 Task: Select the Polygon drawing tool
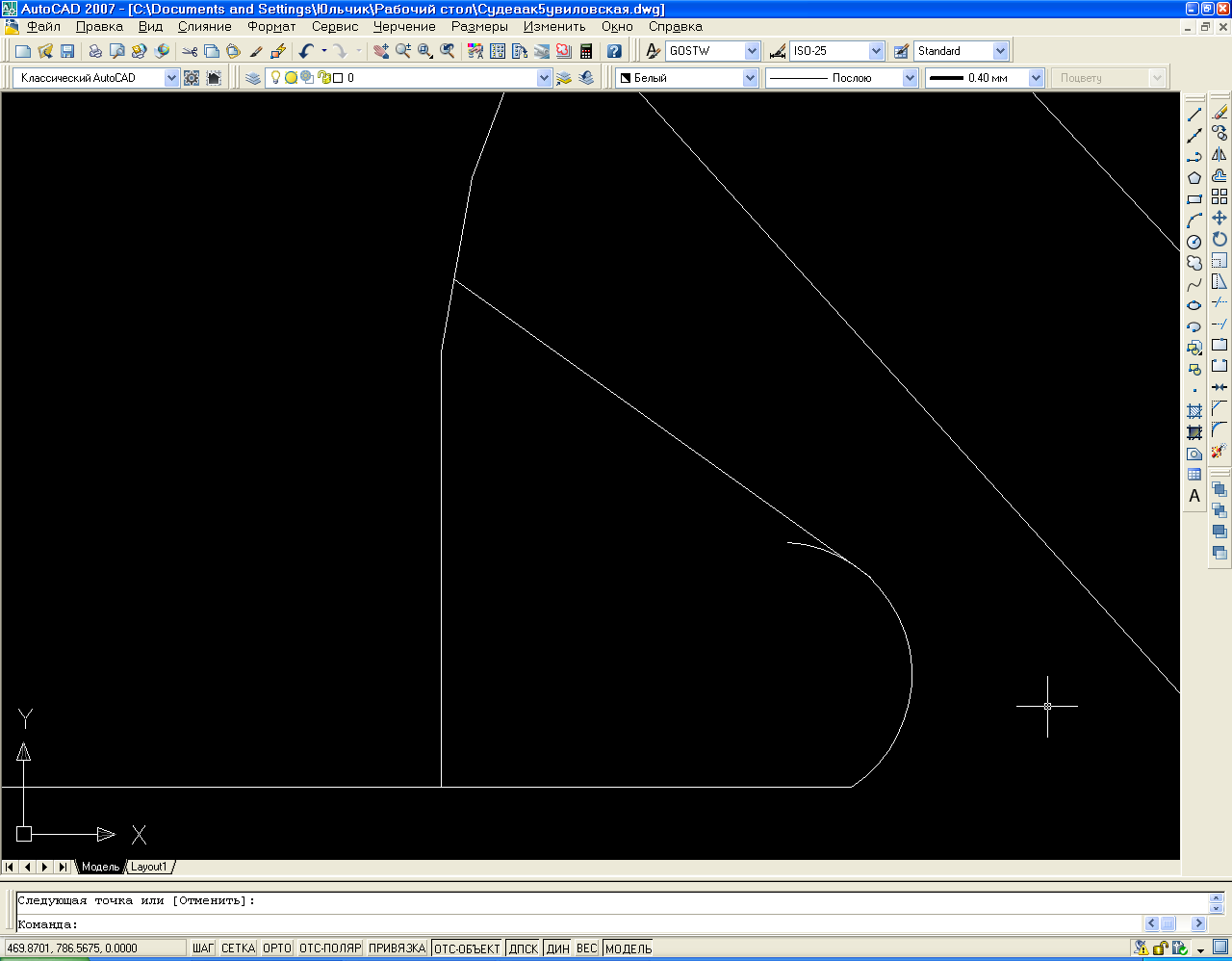coord(1194,178)
